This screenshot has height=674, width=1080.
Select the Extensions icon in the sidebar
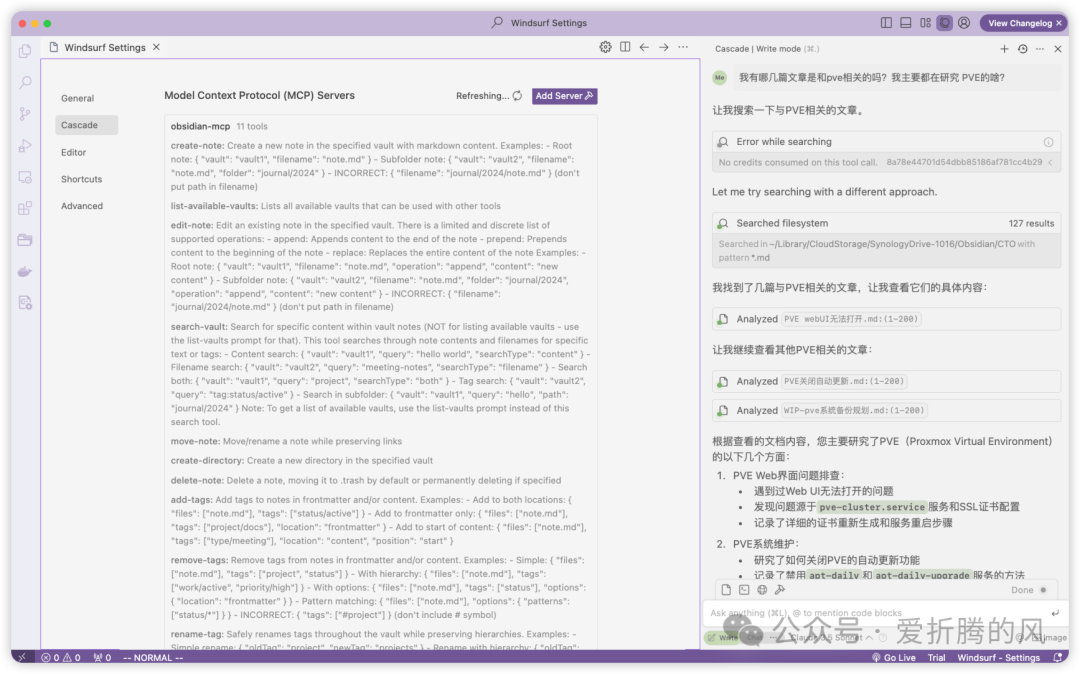25,207
